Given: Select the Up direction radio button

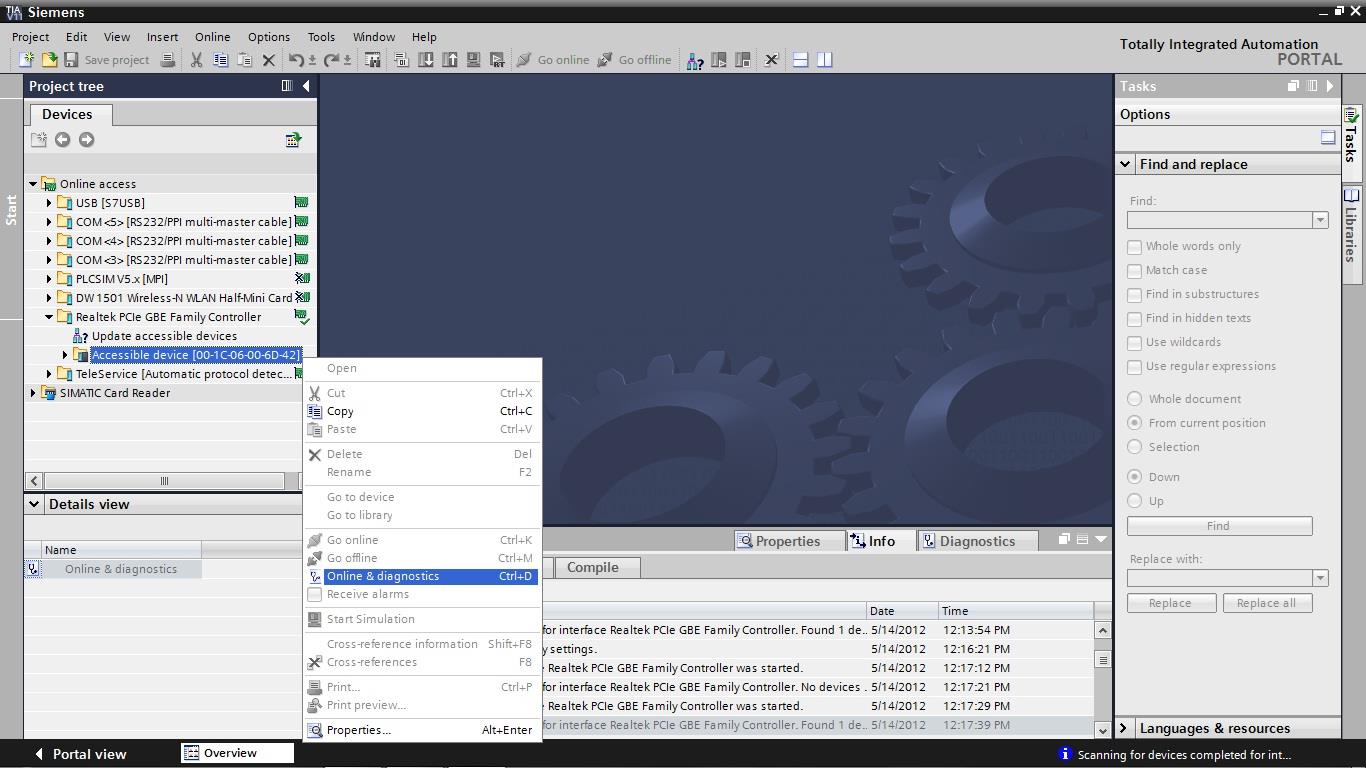Looking at the screenshot, I should (1134, 501).
